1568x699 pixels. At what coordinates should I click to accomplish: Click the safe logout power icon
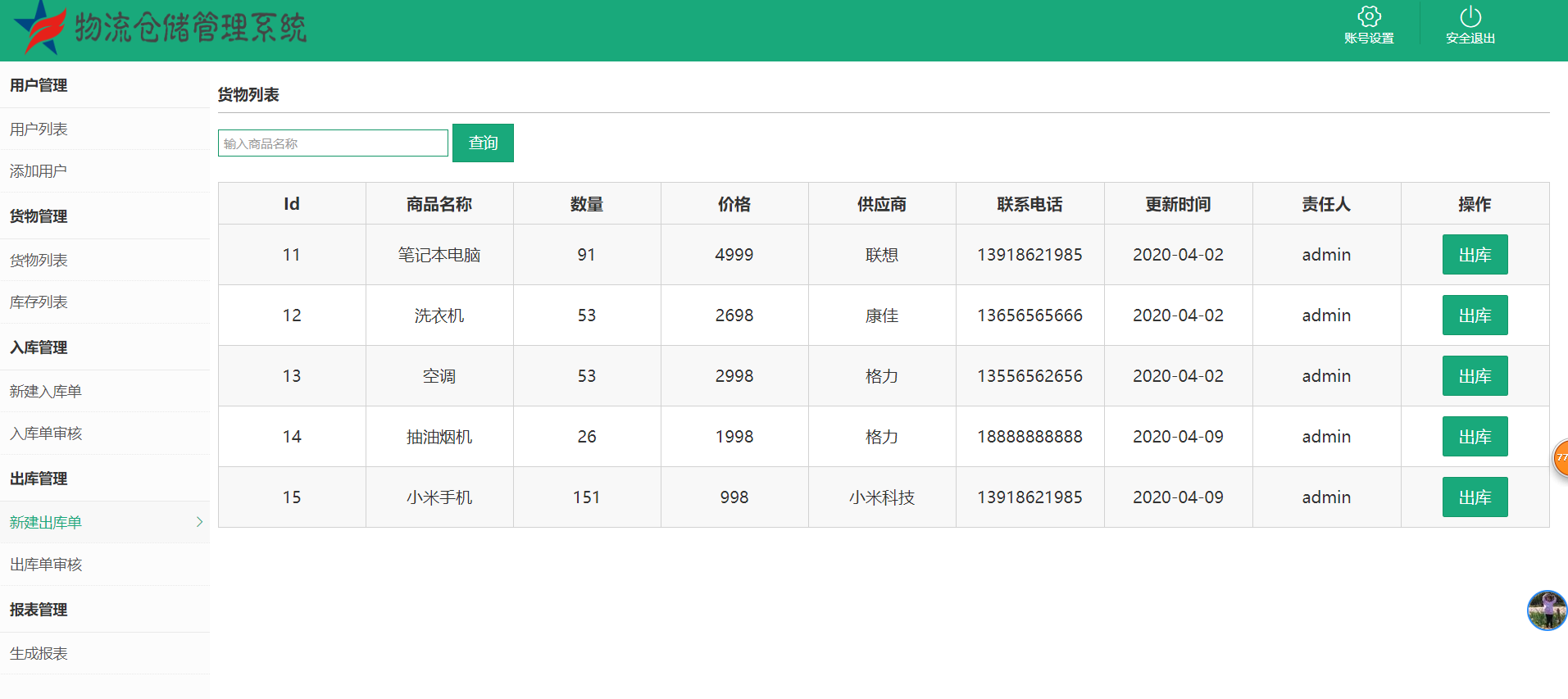1470,16
